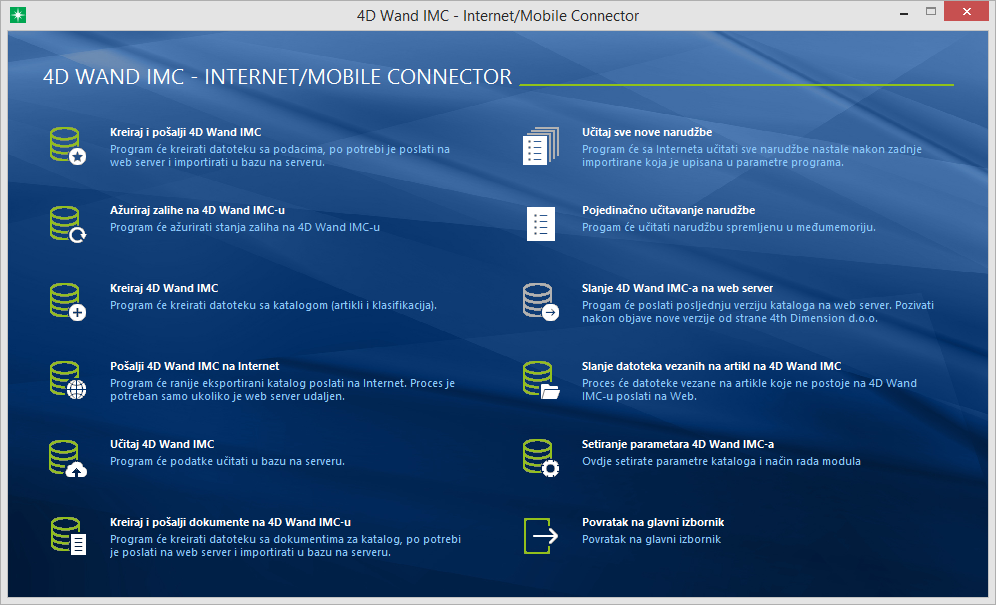Open Pošalji 4D Wand IMC na Internet
This screenshot has height=605, width=996.
(194, 366)
